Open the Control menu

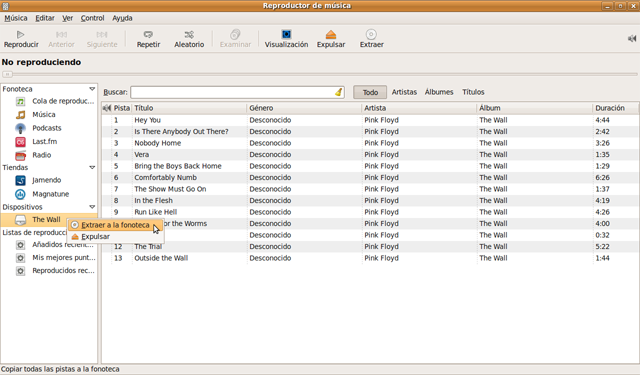click(92, 18)
